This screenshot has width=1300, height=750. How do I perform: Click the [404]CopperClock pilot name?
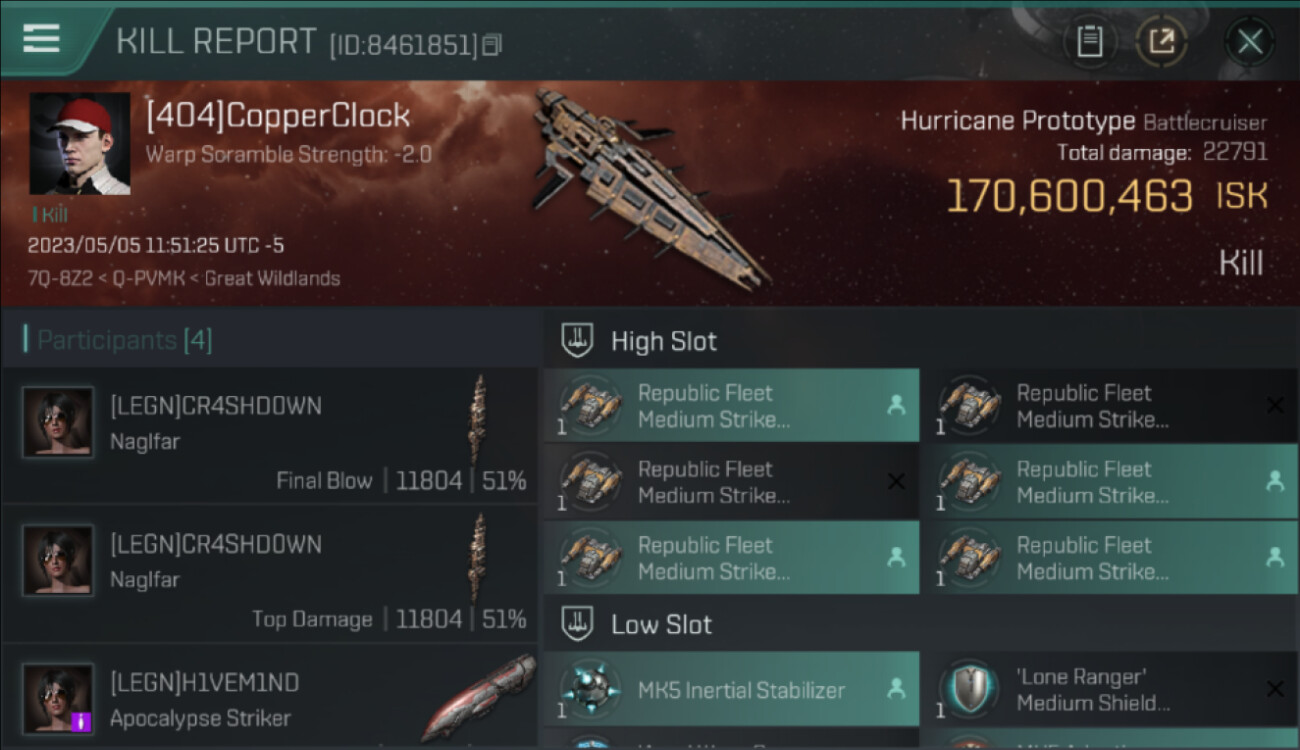[x=278, y=116]
